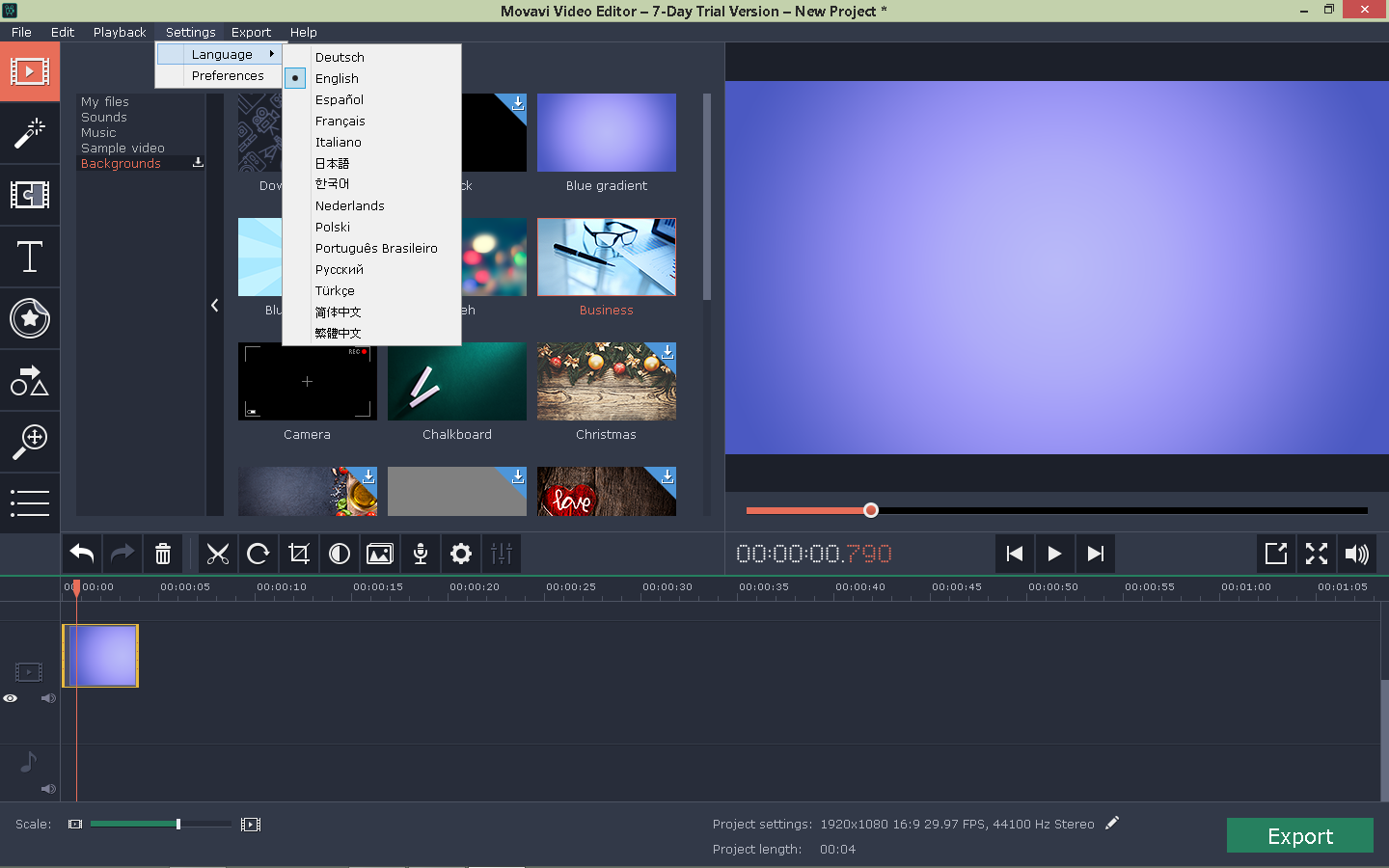1389x868 pixels.
Task: Select Español language
Action: pos(340,99)
